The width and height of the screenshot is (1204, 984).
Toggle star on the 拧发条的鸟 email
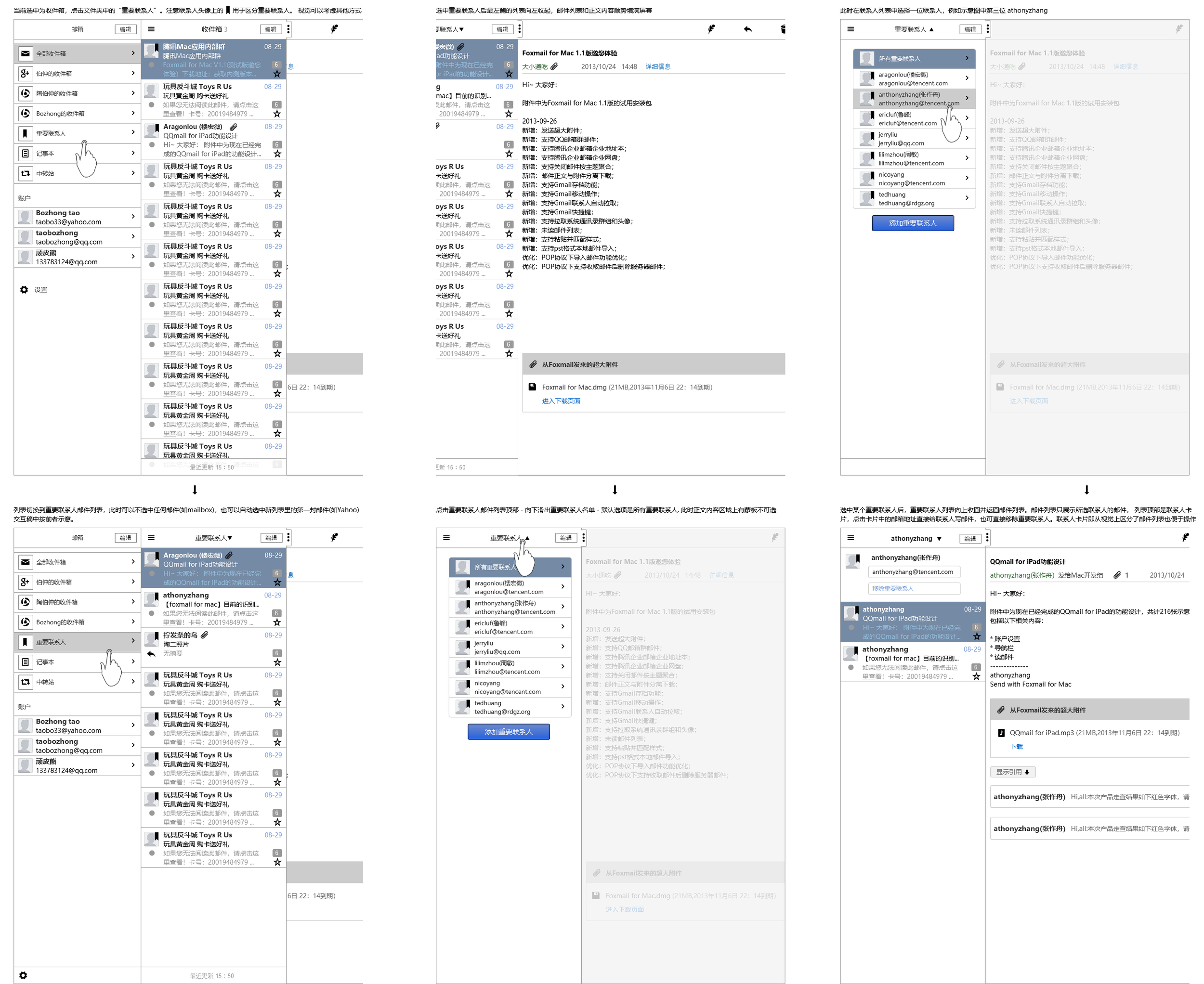click(x=277, y=662)
